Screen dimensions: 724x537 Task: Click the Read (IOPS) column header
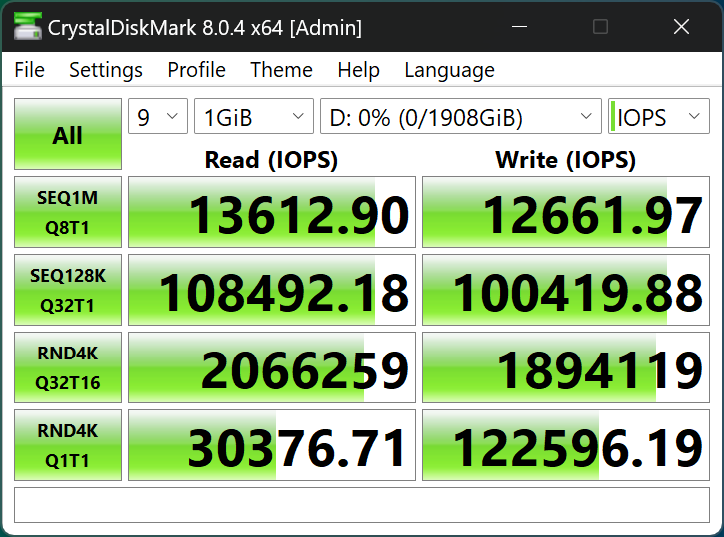(272, 160)
